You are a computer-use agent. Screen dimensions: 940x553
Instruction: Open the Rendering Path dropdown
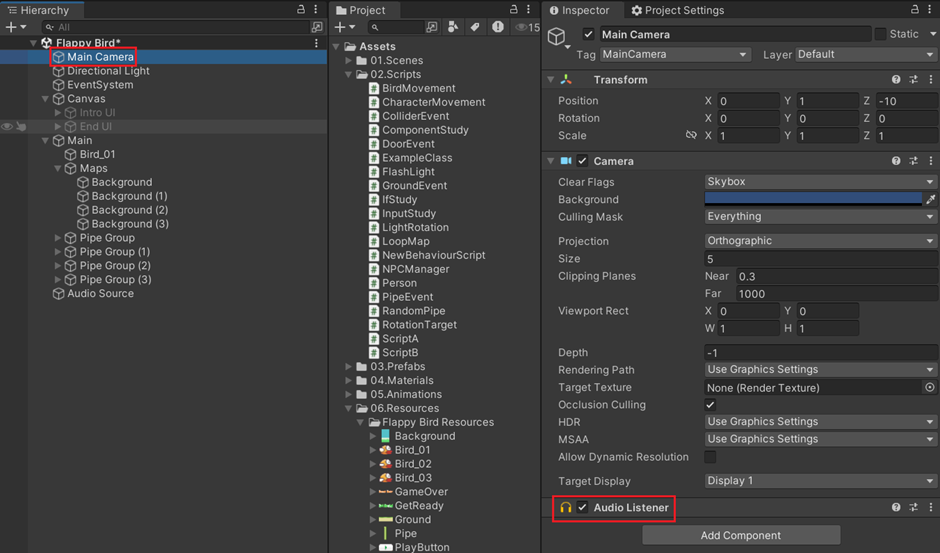coord(820,369)
